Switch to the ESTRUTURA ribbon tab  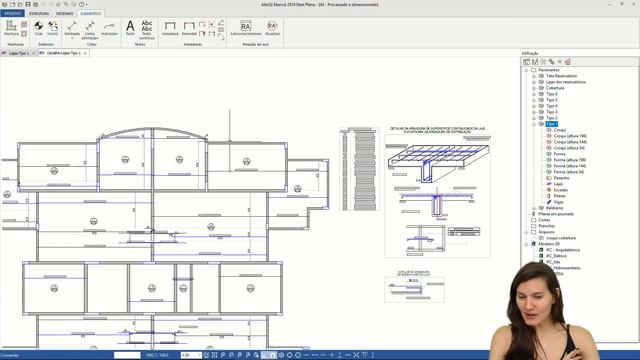[39, 13]
